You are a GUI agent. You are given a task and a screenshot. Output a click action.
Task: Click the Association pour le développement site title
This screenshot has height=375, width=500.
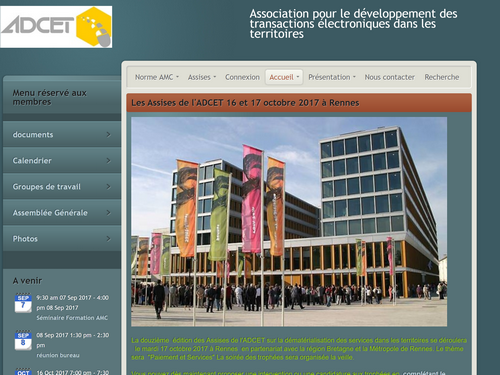click(353, 24)
